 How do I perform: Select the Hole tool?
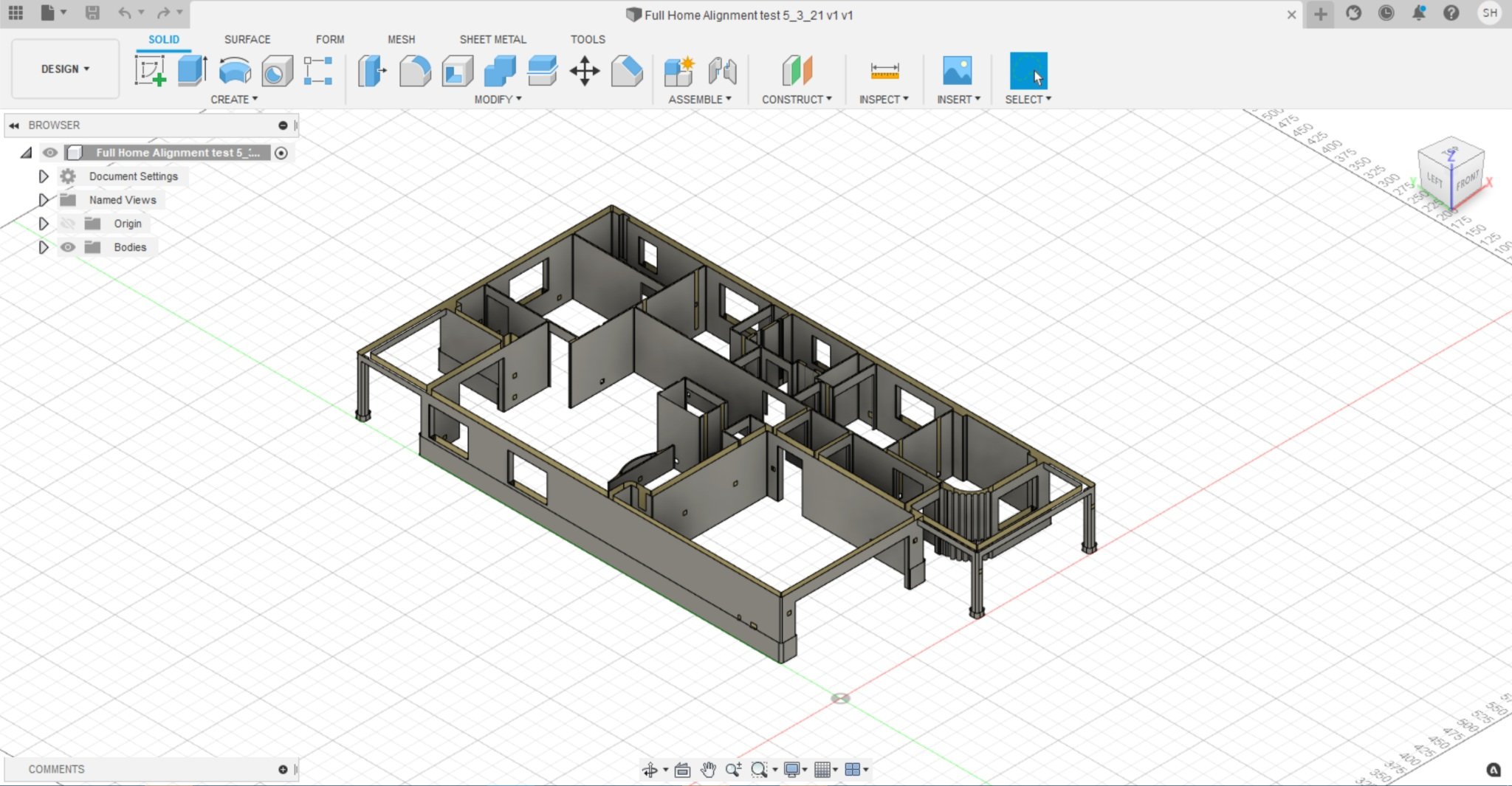pos(277,71)
